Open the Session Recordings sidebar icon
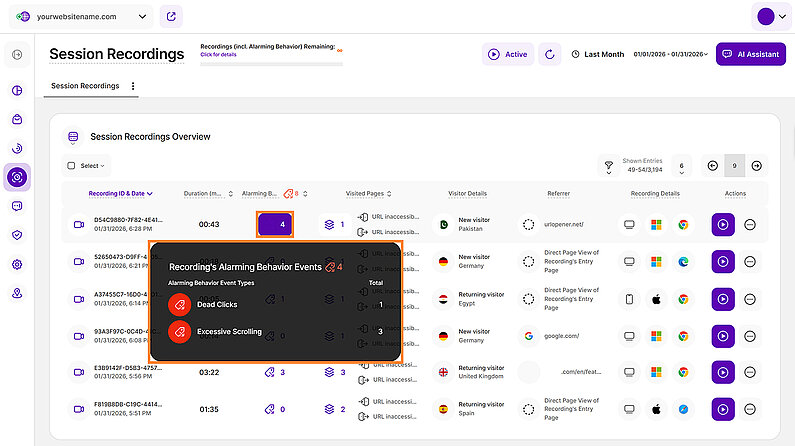Viewport: 795px width, 446px height. (17, 177)
